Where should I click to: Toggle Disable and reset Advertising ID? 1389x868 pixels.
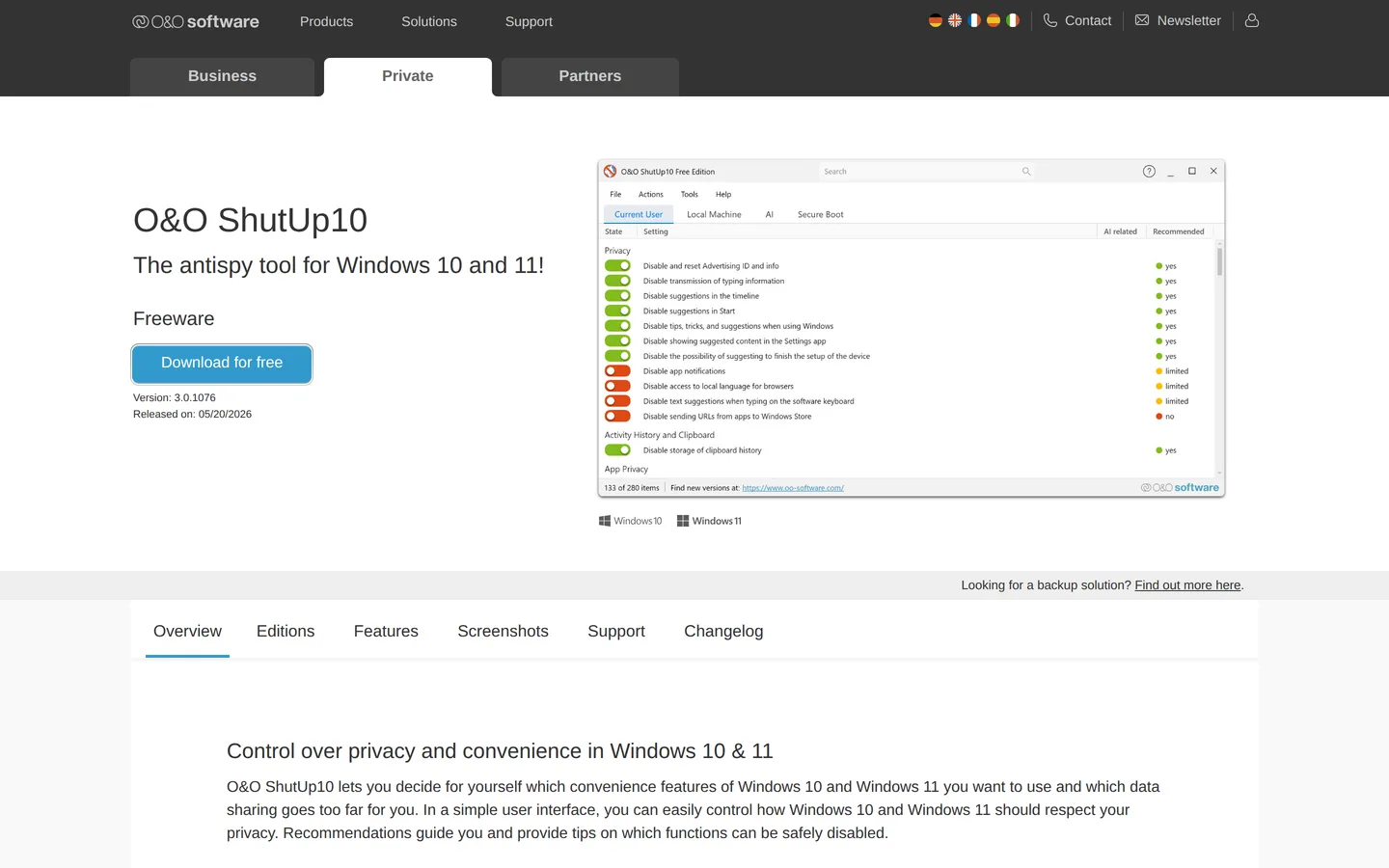point(617,266)
